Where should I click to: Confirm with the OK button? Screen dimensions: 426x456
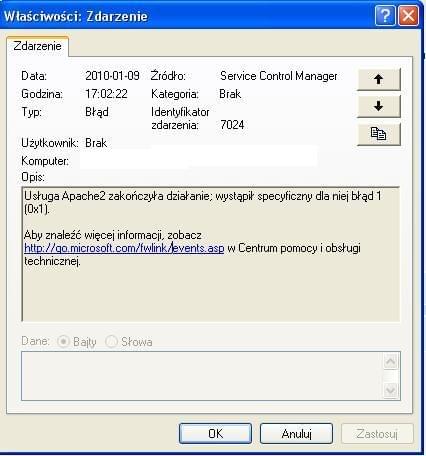pyautogui.click(x=215, y=434)
